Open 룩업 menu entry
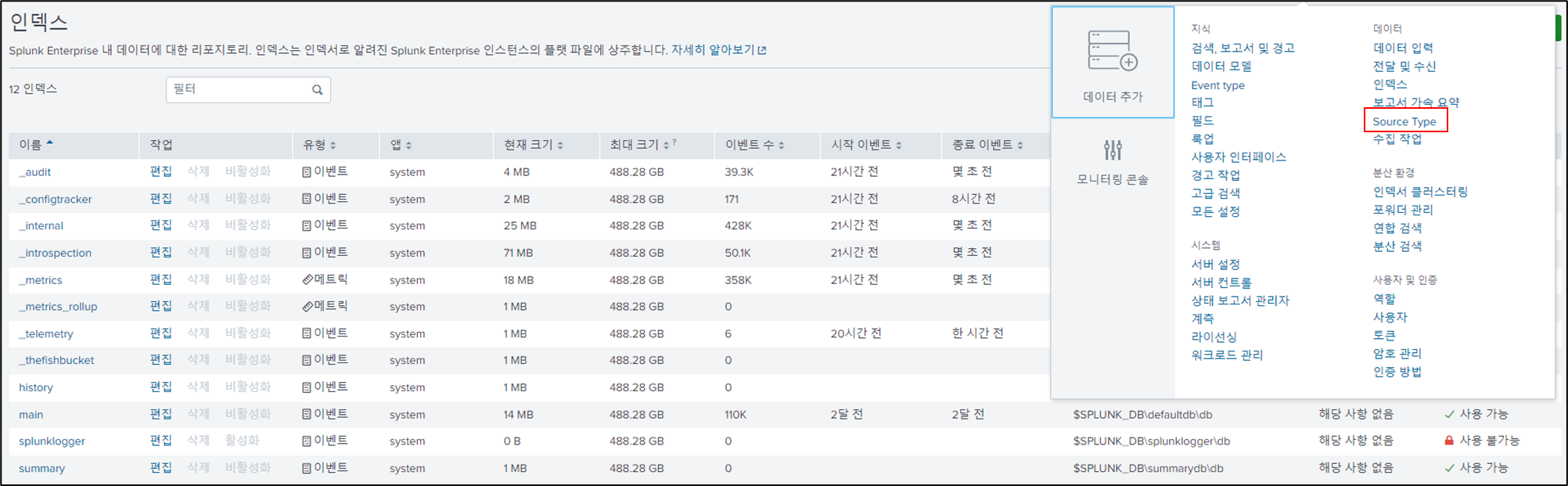 tap(1203, 139)
